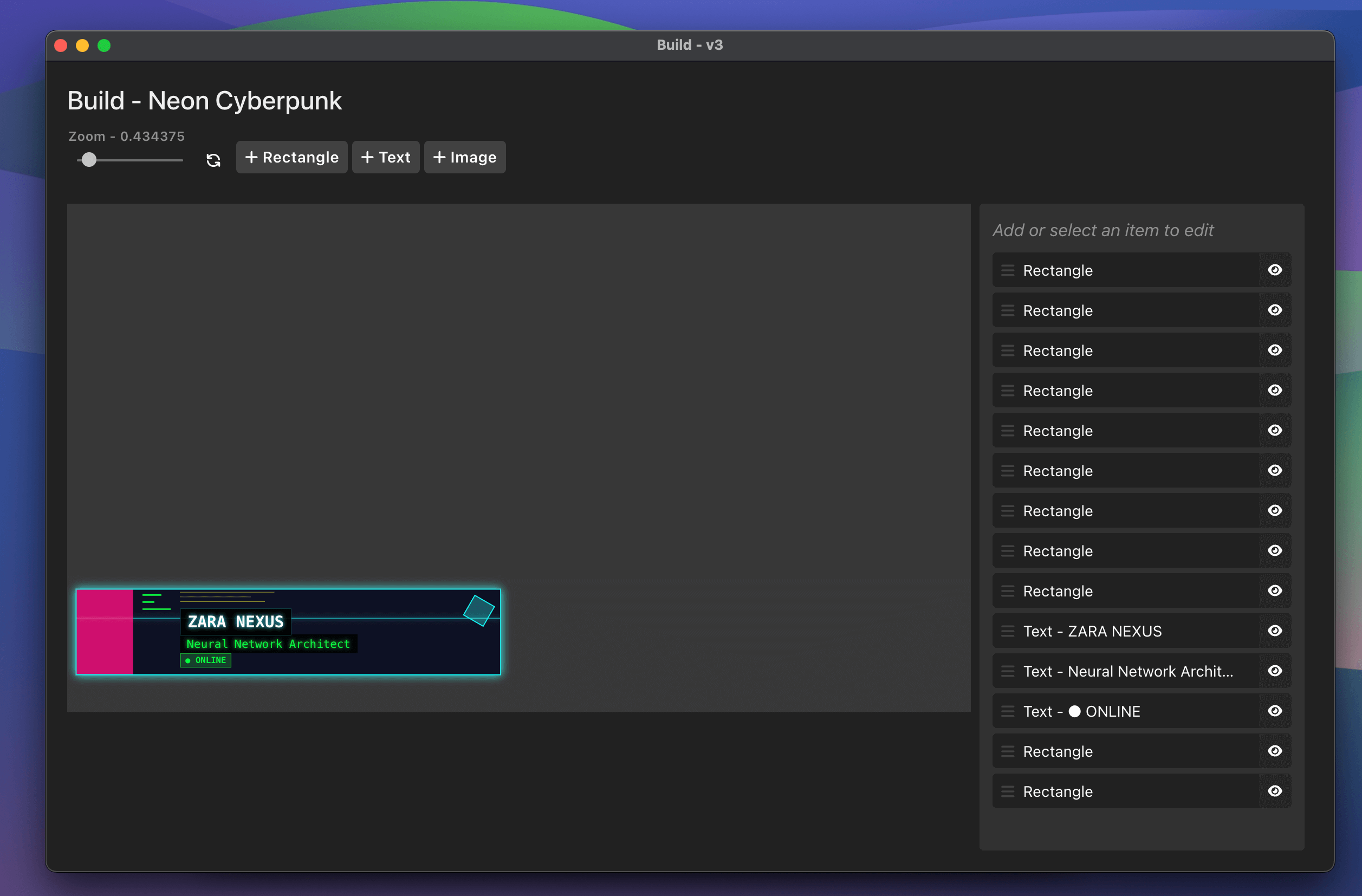
Task: Add a new Text element
Action: pyautogui.click(x=385, y=157)
